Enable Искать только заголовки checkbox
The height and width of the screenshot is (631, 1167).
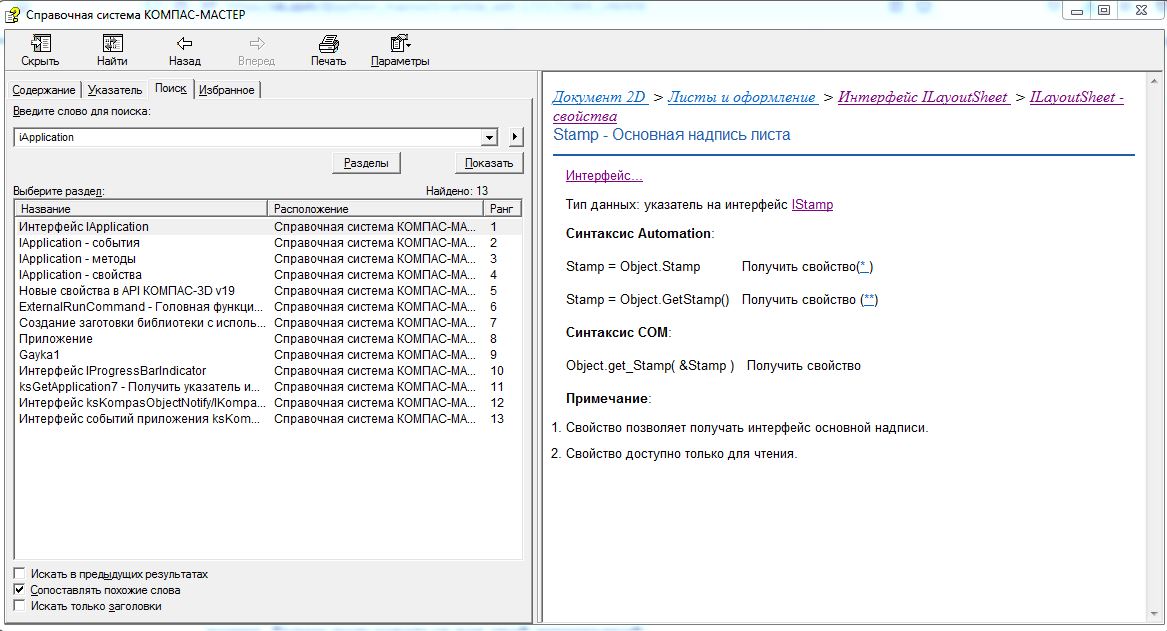pyautogui.click(x=19, y=606)
